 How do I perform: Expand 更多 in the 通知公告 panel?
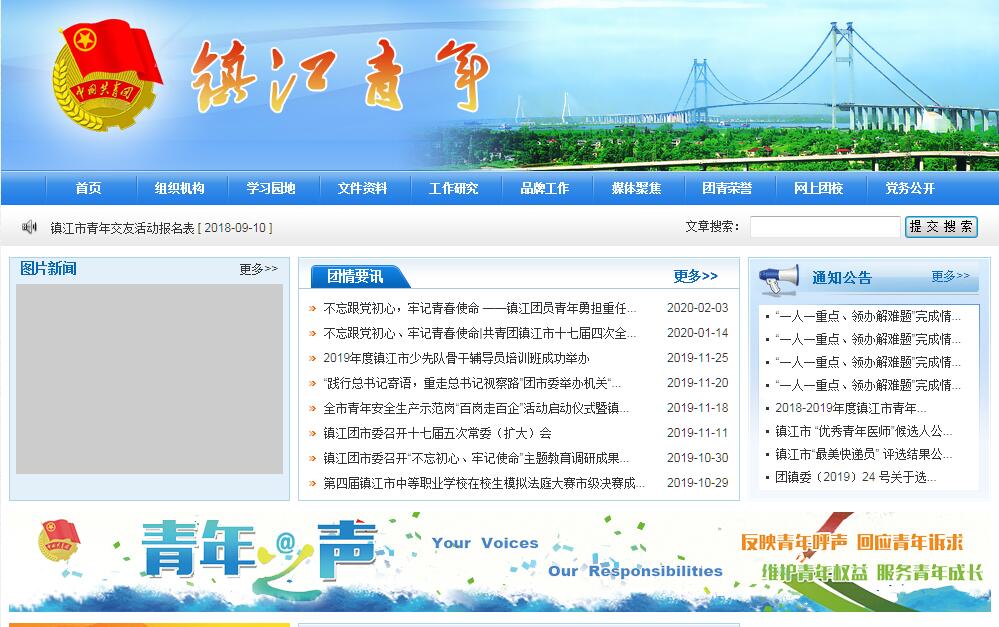(950, 276)
